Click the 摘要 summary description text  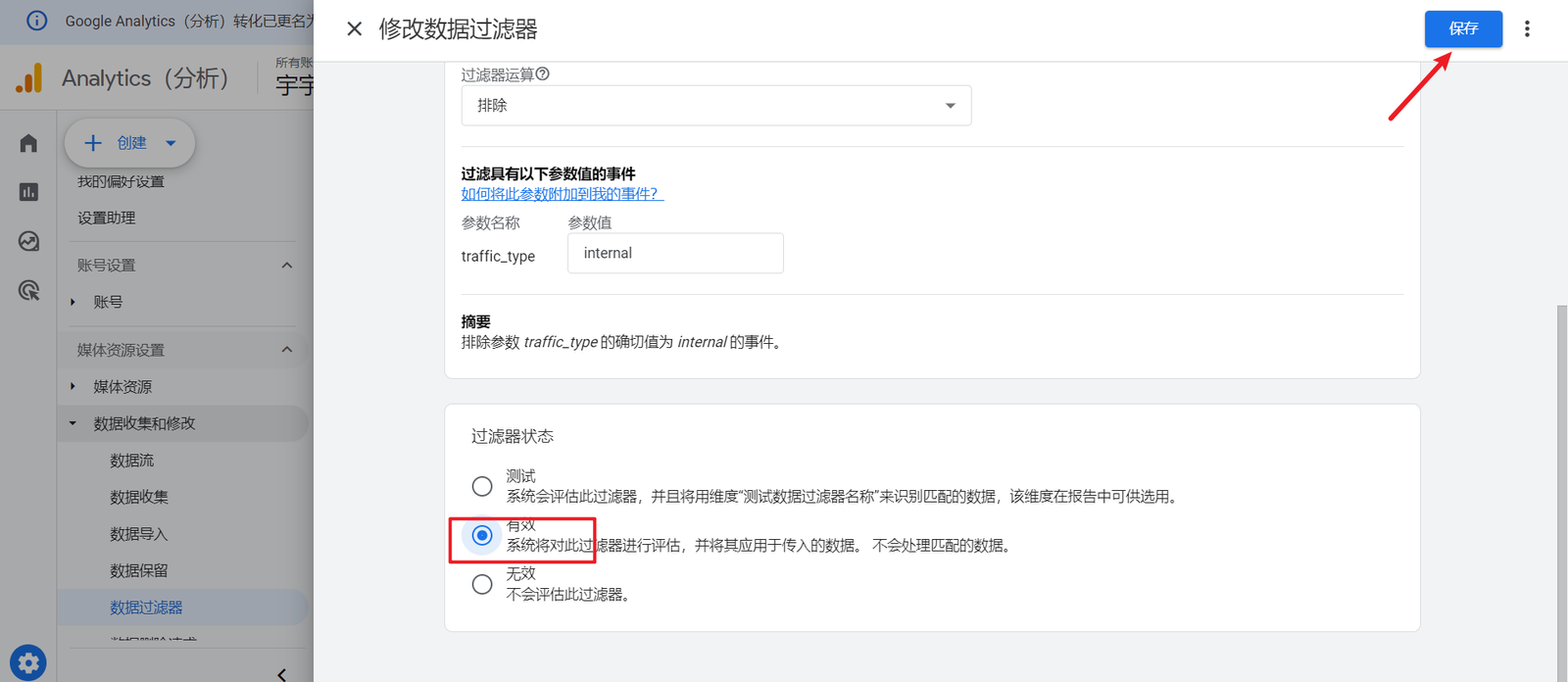coord(623,342)
